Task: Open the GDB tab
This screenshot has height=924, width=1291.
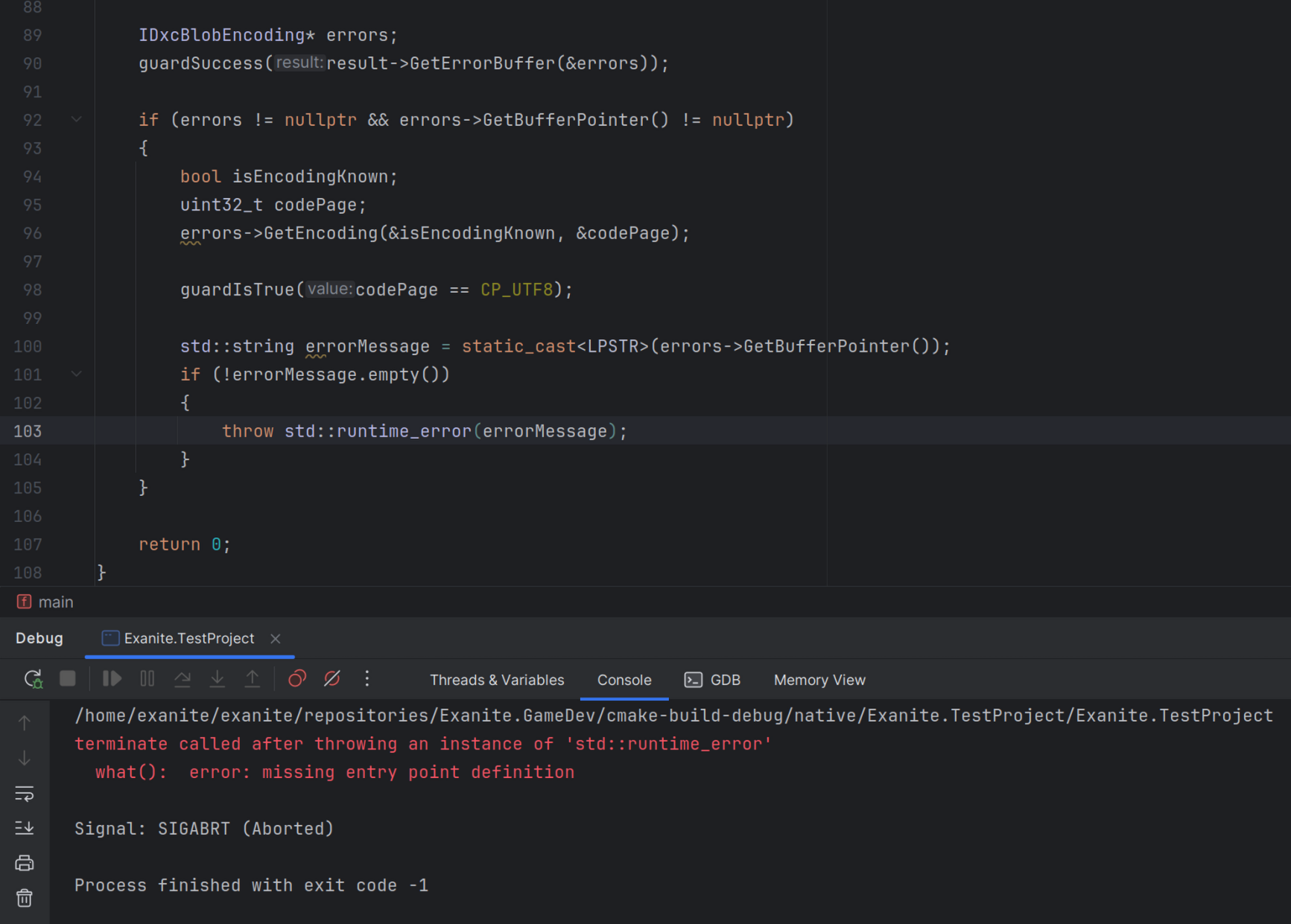Action: pyautogui.click(x=712, y=680)
